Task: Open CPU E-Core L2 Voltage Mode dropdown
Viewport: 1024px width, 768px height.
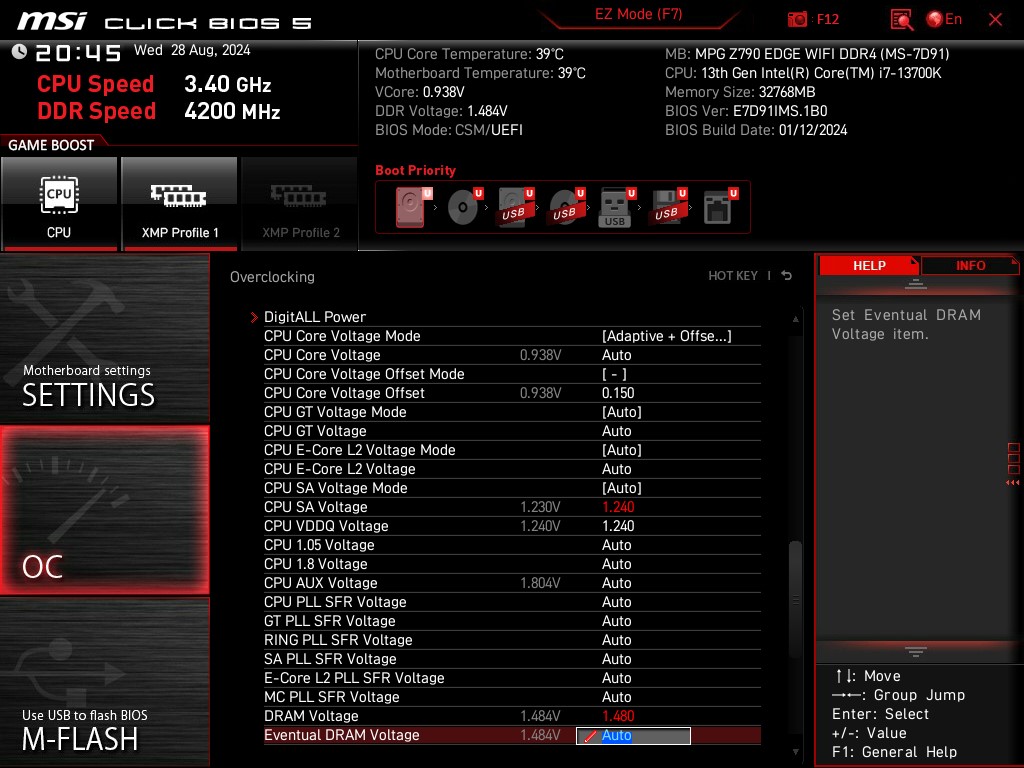Action: [622, 450]
